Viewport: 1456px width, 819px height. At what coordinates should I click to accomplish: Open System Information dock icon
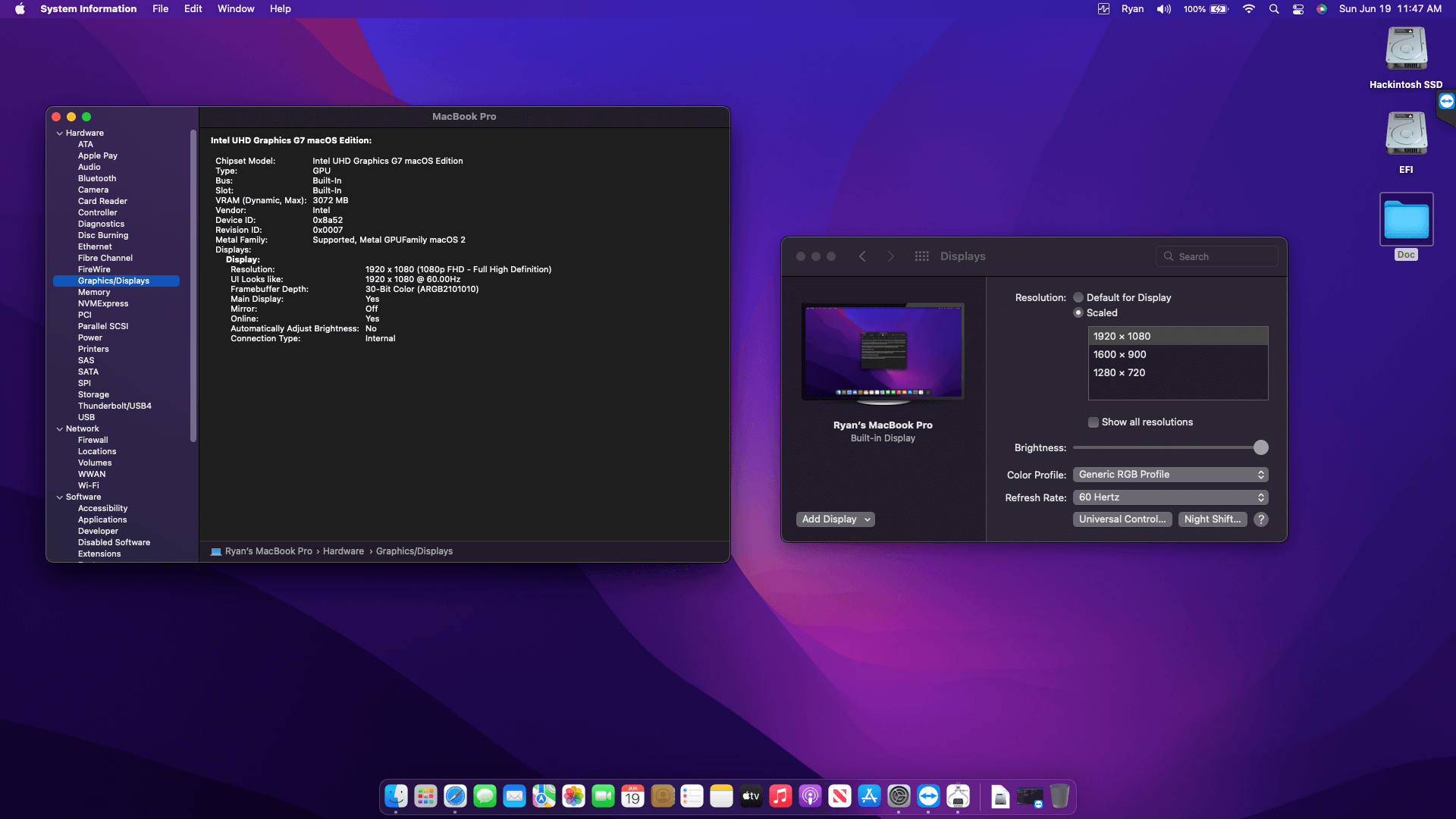pos(958,796)
